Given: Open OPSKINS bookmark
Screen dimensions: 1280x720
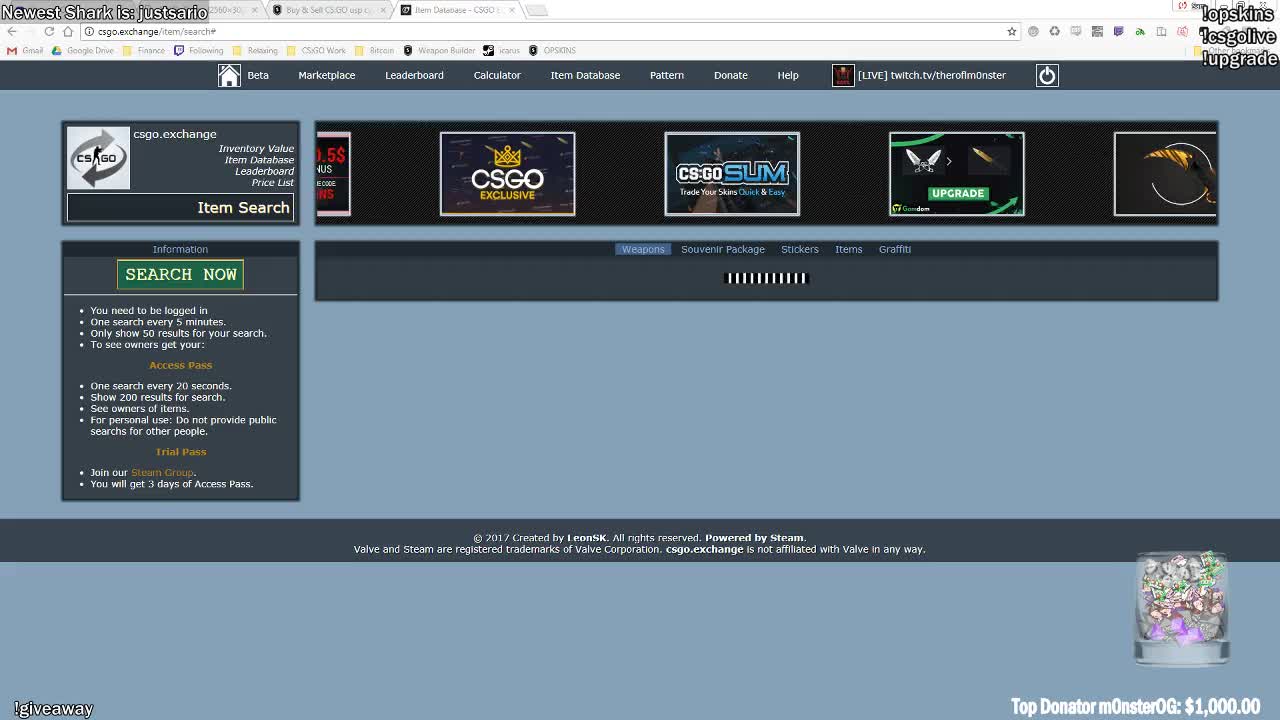Looking at the screenshot, I should click(x=552, y=50).
